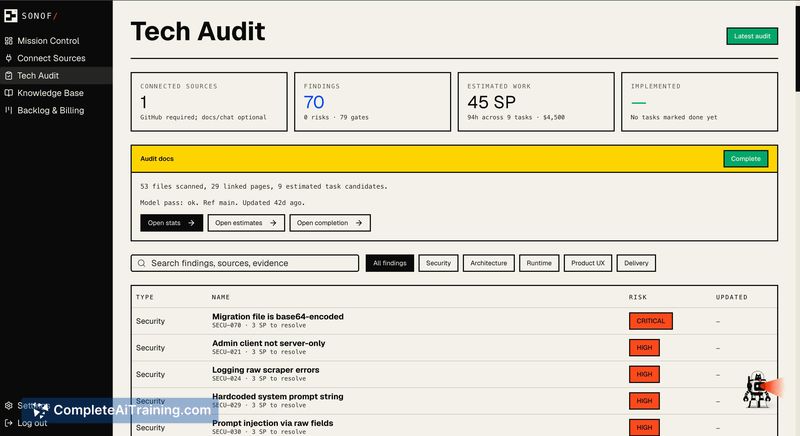800x436 pixels.
Task: Click Open estimates button
Action: [246, 223]
